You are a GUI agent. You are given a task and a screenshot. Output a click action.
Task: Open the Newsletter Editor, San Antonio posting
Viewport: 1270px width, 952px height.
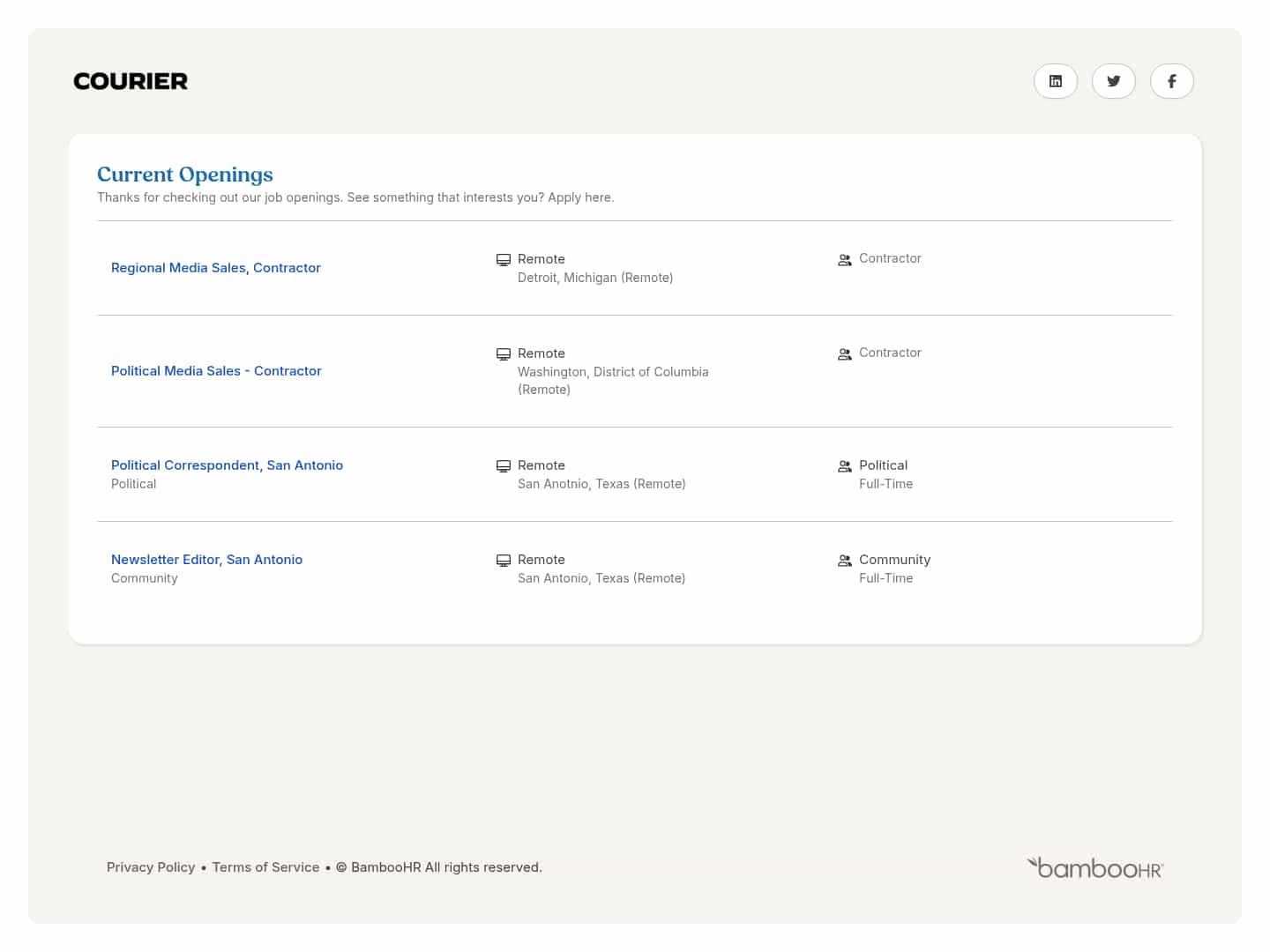click(x=206, y=559)
